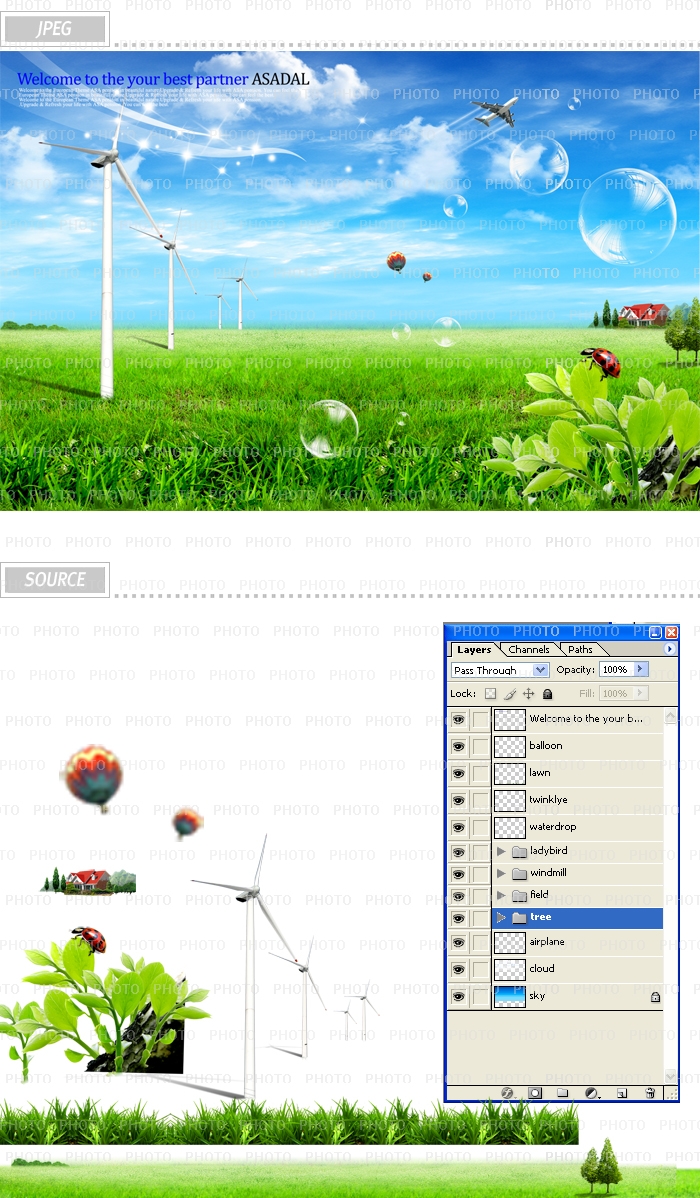Toggle Lock transparent pixels icon

491,694
